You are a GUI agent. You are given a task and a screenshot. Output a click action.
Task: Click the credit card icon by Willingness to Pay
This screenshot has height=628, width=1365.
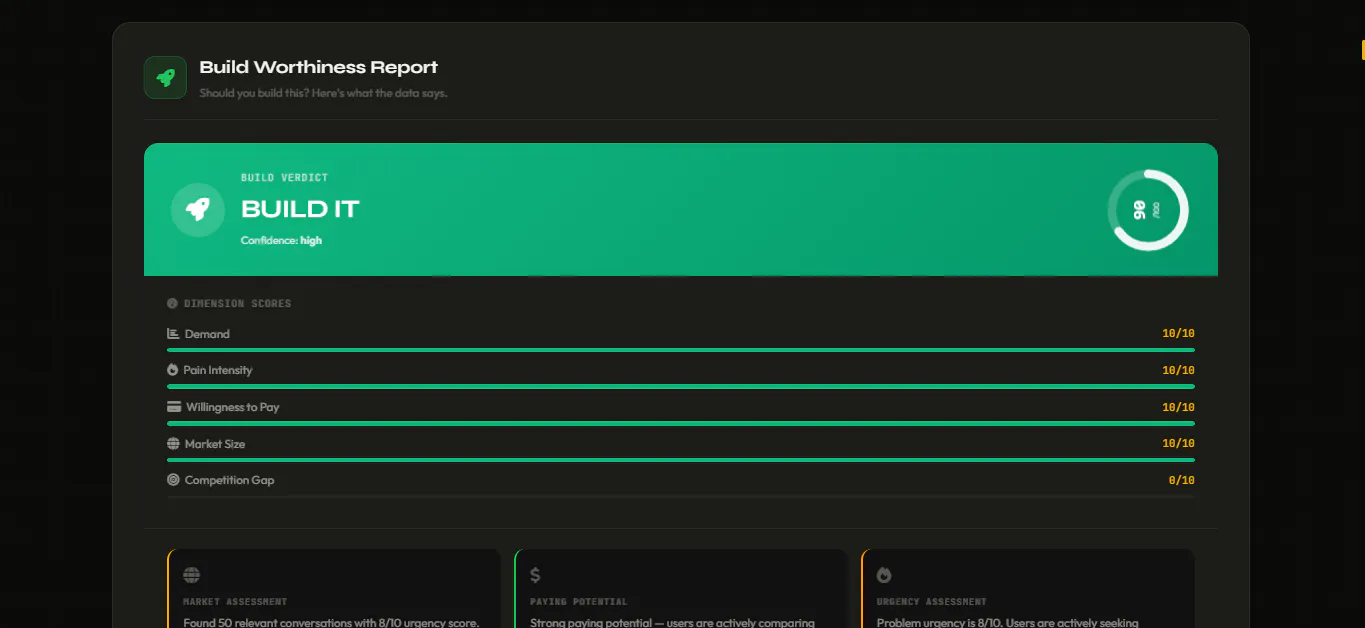pyautogui.click(x=174, y=407)
